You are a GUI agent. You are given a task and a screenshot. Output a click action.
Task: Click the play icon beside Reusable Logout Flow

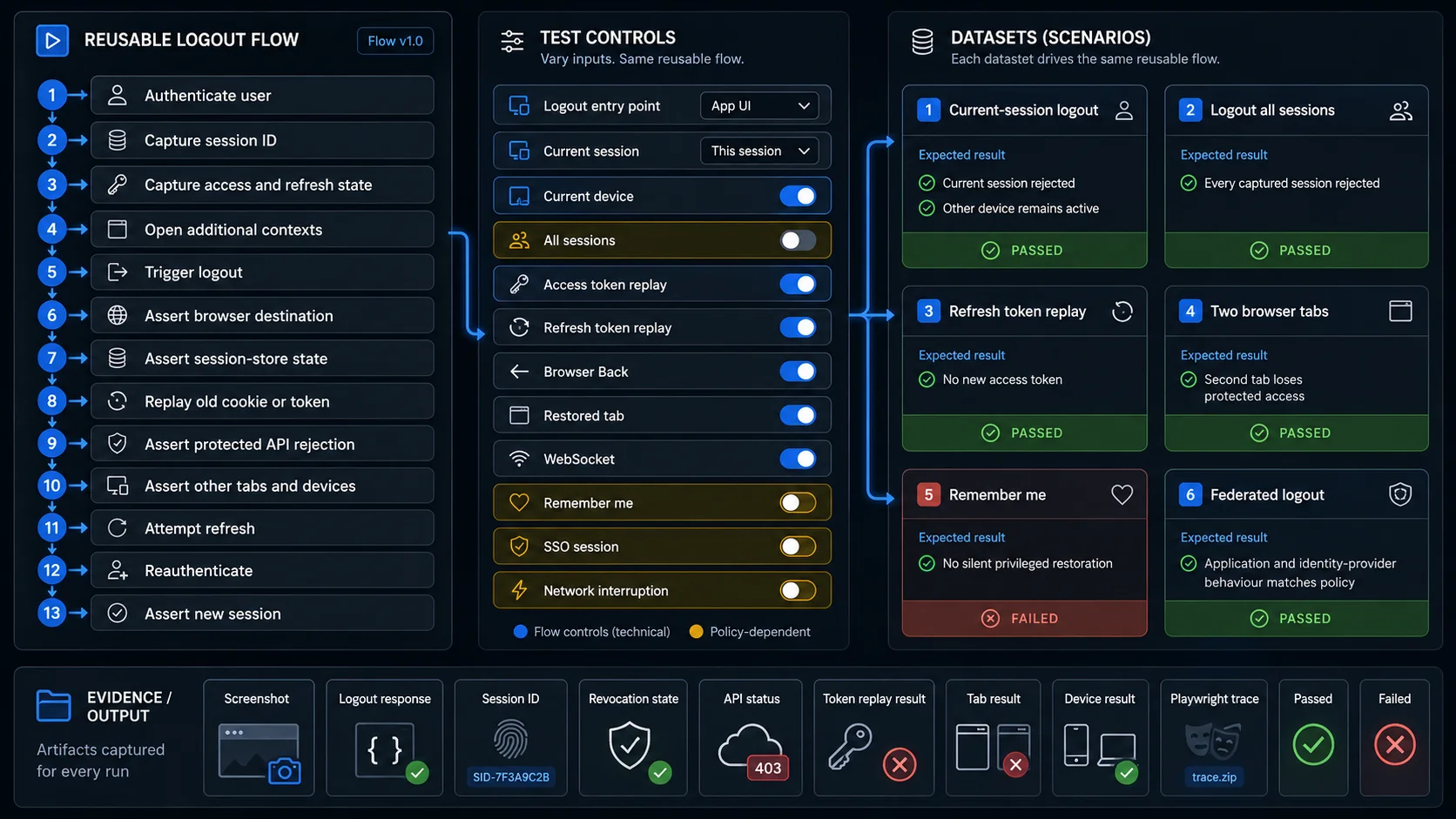[52, 40]
